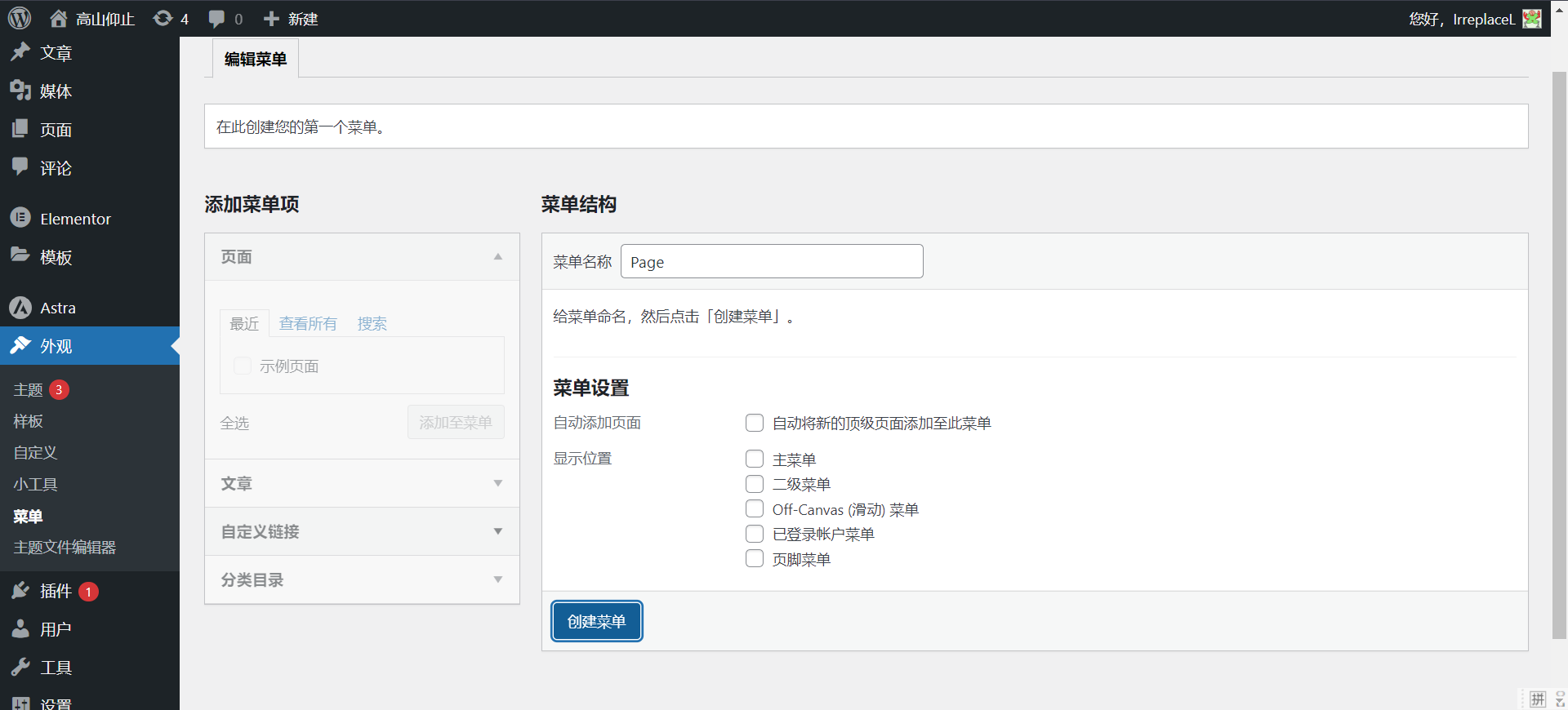This screenshot has height=710, width=1568.
Task: Check the 页脚菜单 option
Action: pos(755,558)
